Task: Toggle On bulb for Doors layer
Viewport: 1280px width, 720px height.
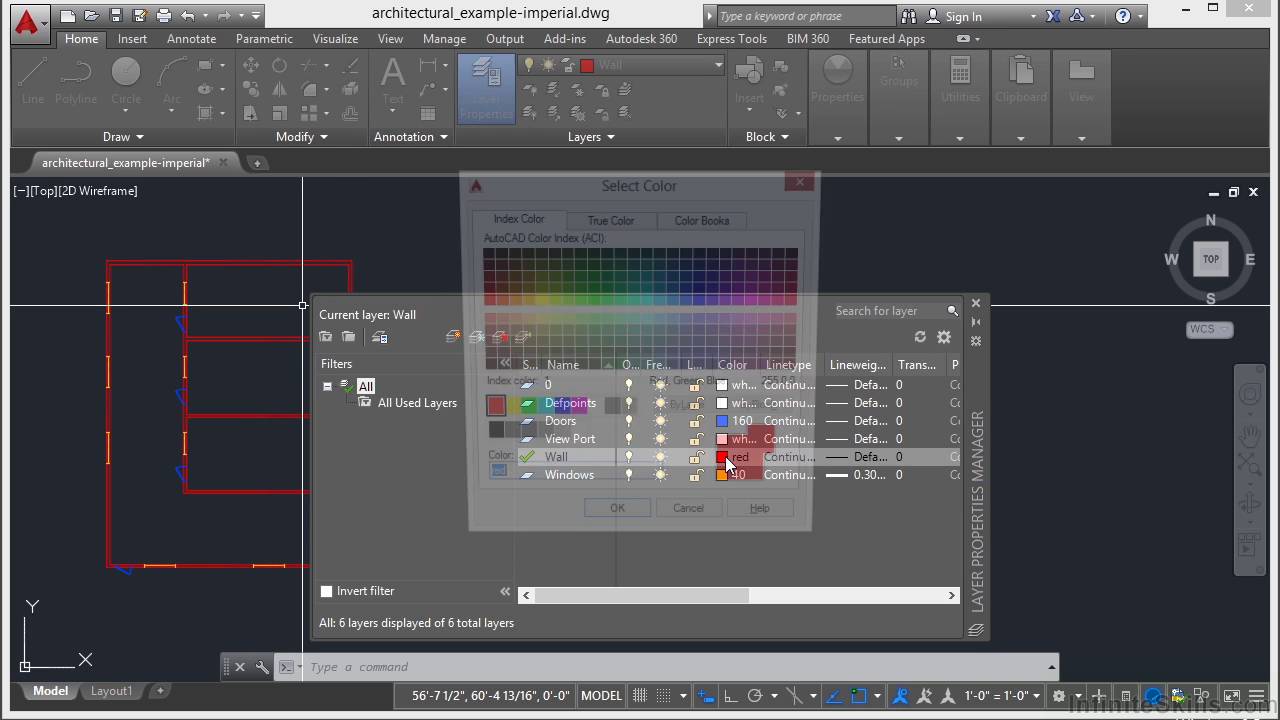Action: click(629, 421)
